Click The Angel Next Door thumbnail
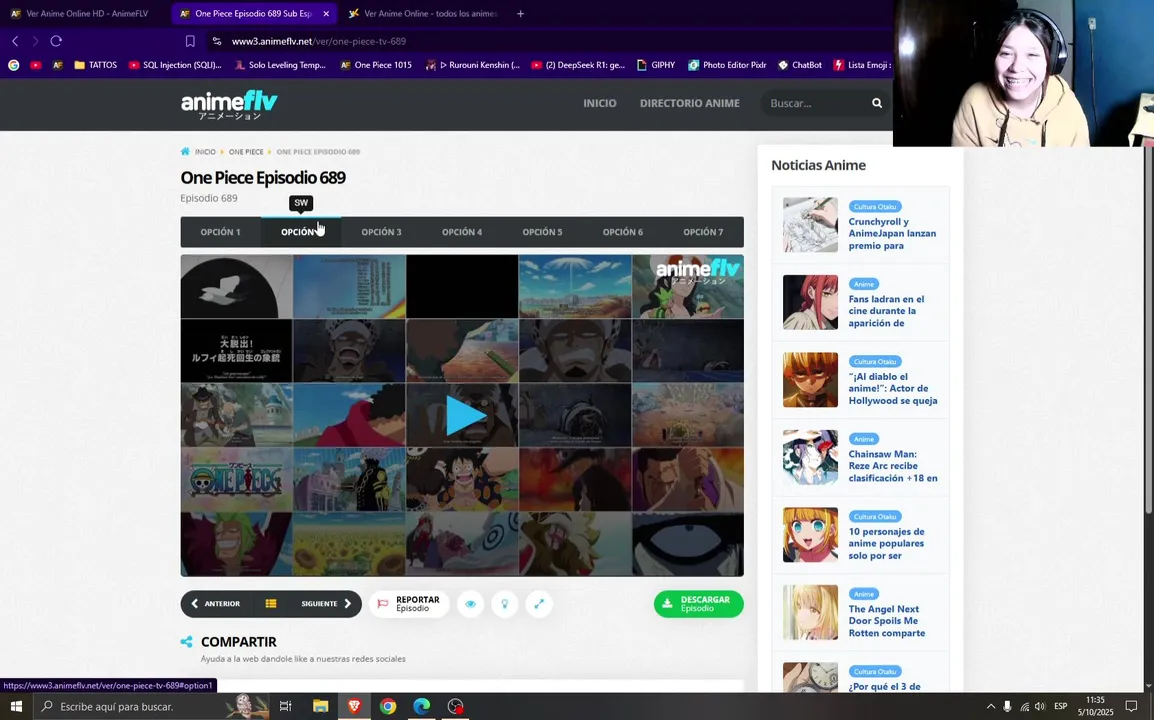The width and height of the screenshot is (1154, 720). 810,613
